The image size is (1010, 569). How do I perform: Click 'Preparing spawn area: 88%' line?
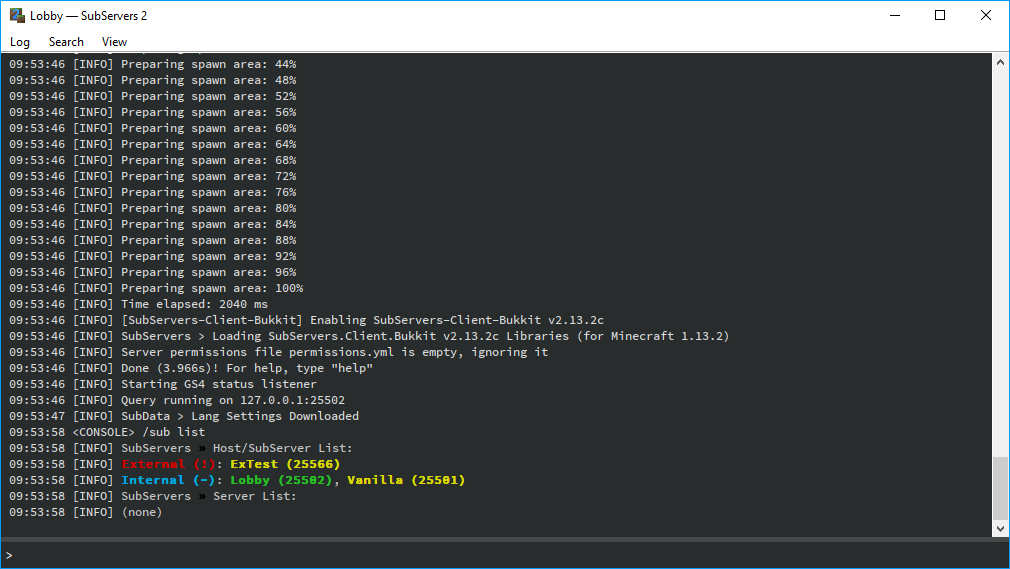153,240
